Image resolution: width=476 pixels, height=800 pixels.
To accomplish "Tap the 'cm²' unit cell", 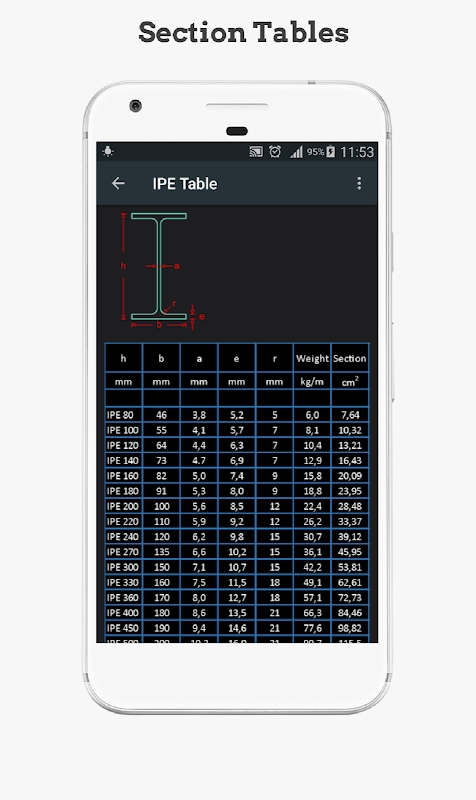I will pyautogui.click(x=350, y=381).
